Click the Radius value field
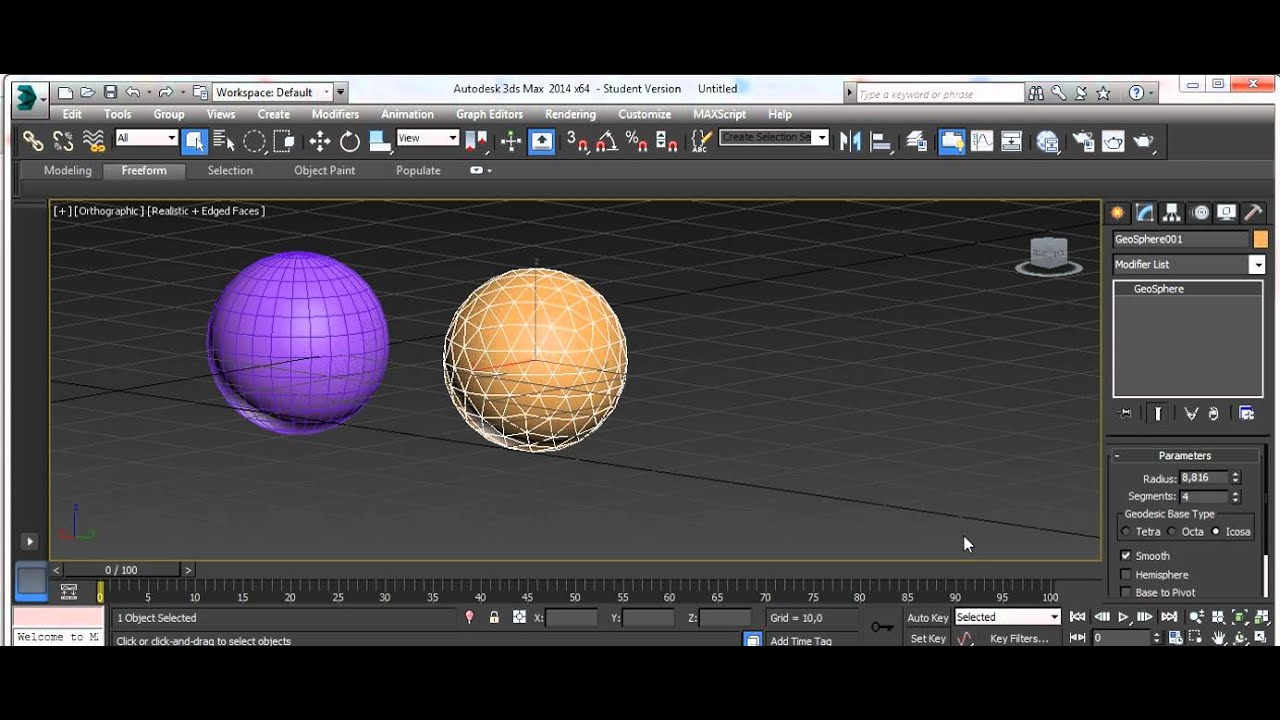This screenshot has height=720, width=1280. 1204,478
